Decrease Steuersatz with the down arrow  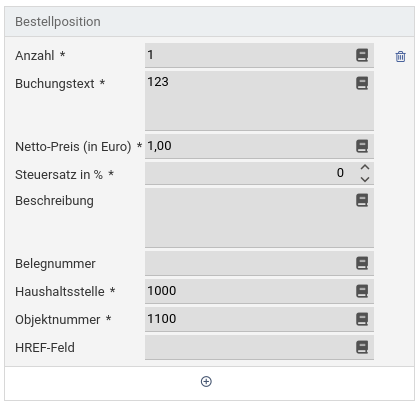pos(365,179)
